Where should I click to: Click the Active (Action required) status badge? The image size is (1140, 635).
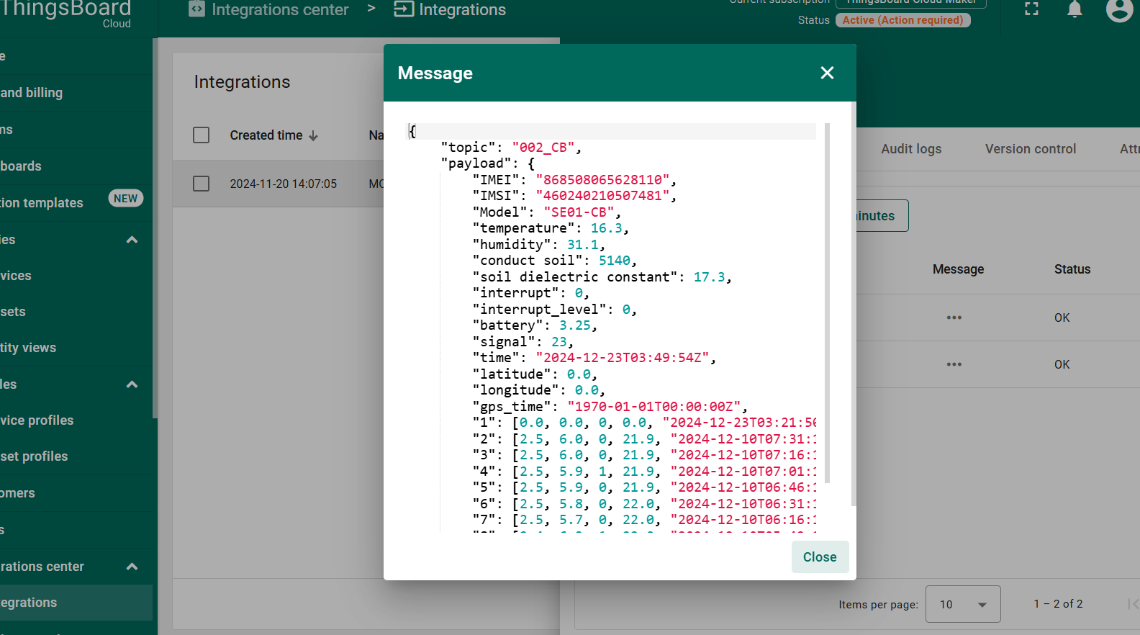point(902,20)
